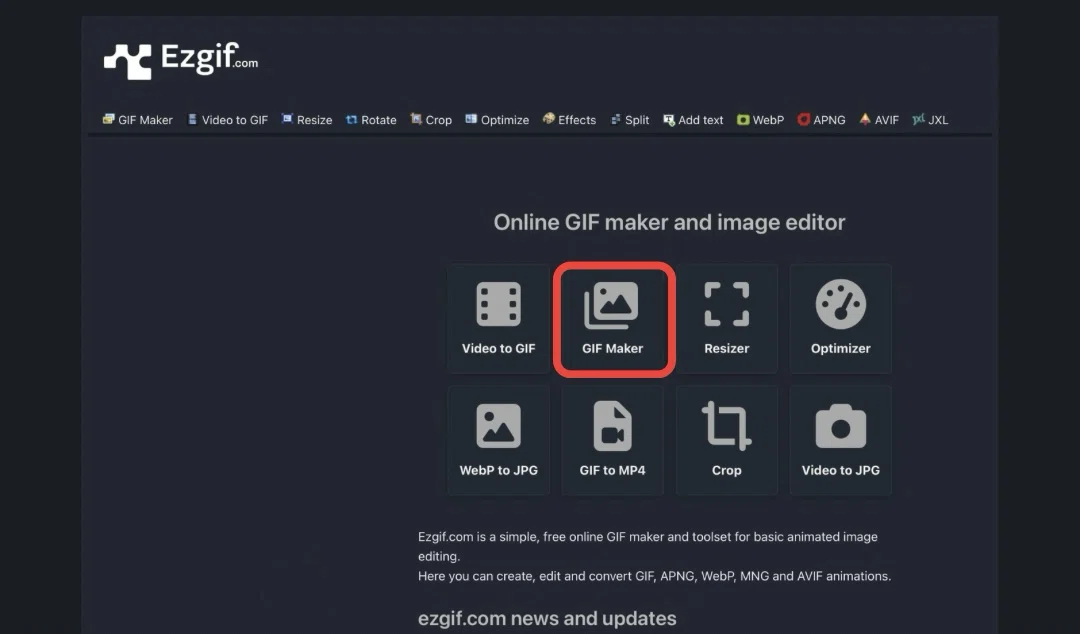The image size is (1080, 634).
Task: Open WebP tools from navigation bar
Action: 760,119
